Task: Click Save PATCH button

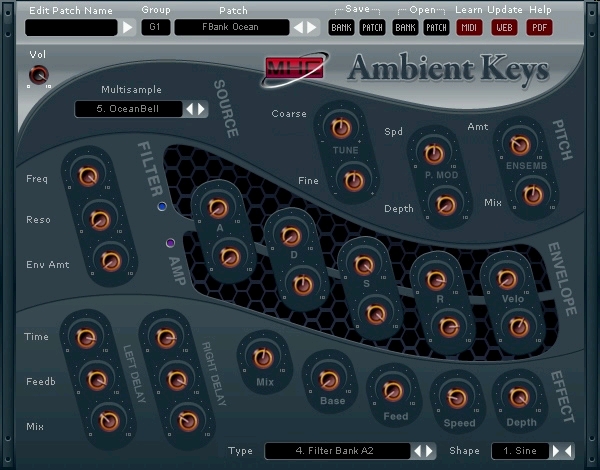Action: [372, 27]
